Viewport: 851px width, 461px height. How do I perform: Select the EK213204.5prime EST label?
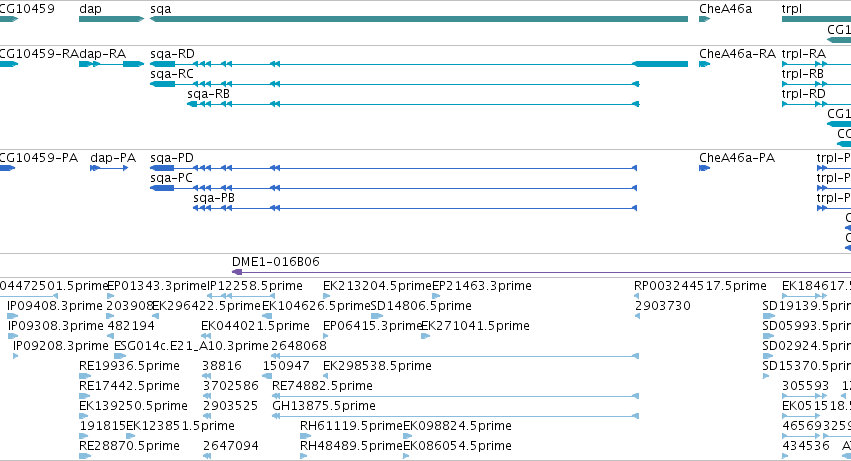377,286
